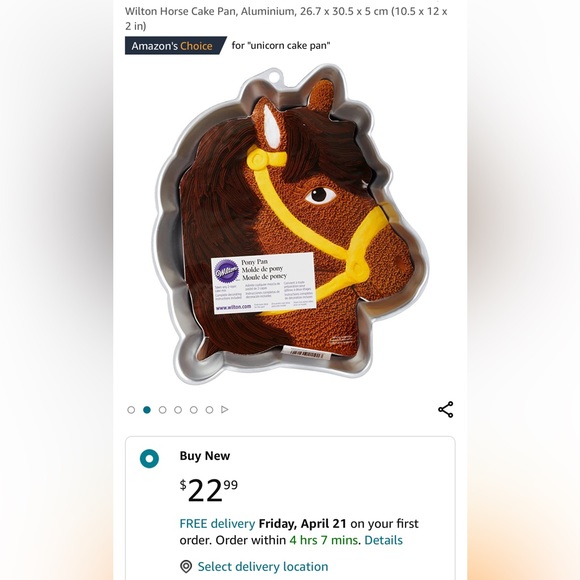Screen dimensions: 580x580
Task: Click the Buy New label
Action: pyautogui.click(x=205, y=456)
